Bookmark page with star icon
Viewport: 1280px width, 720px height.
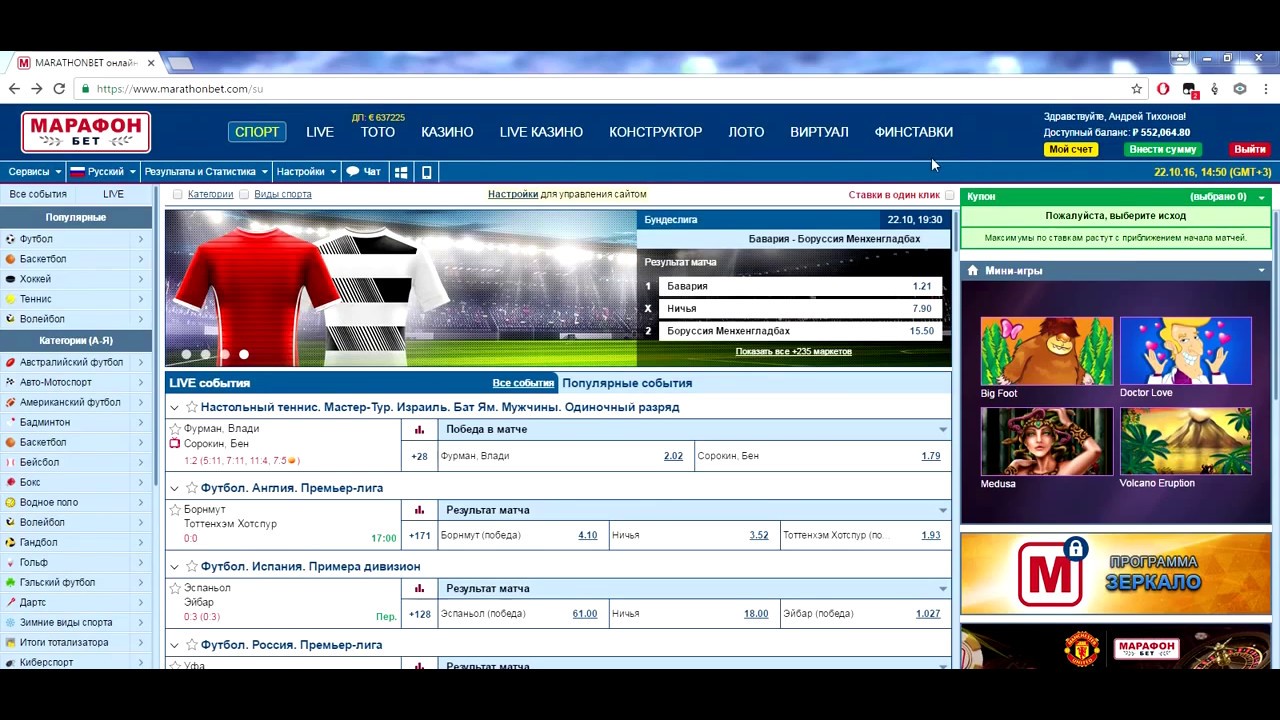point(1136,89)
